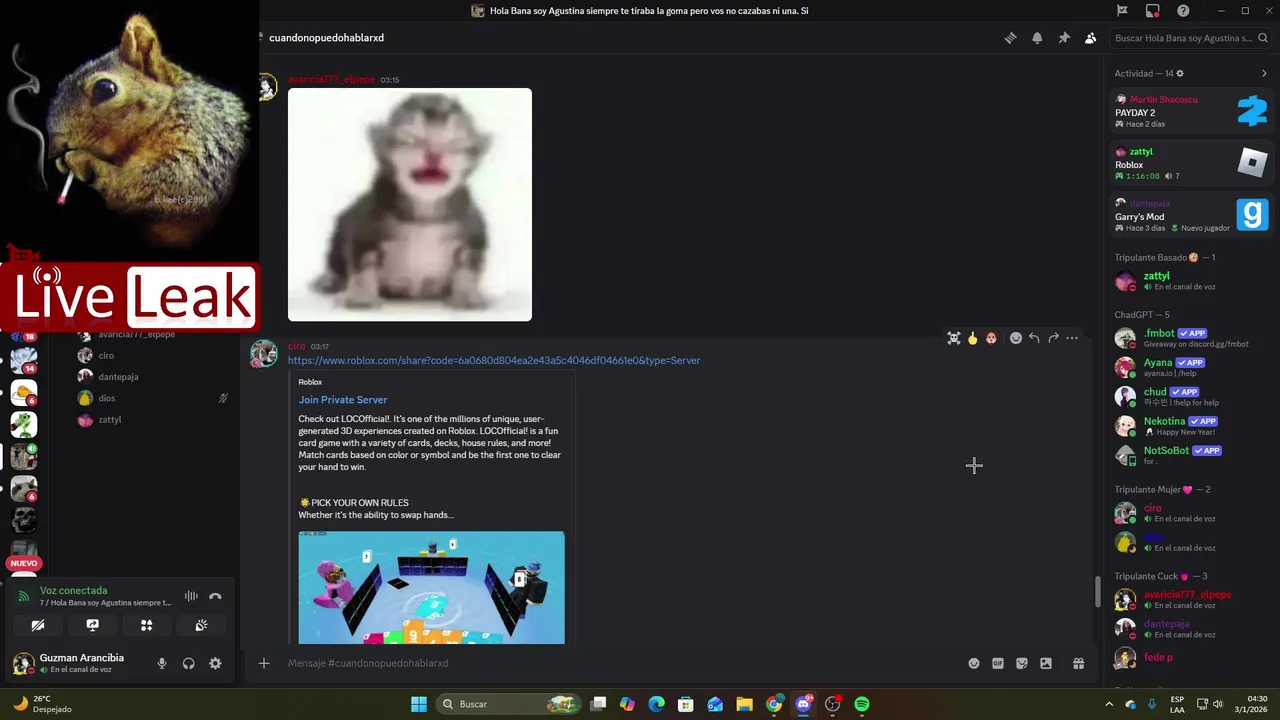React with thumbs up quick emoji

click(x=972, y=338)
